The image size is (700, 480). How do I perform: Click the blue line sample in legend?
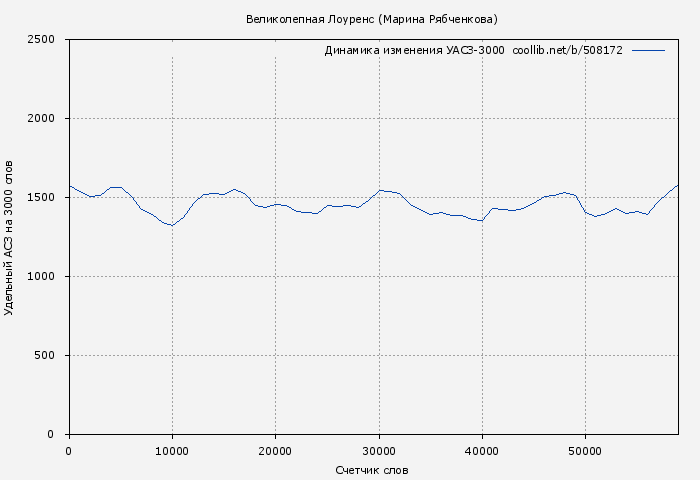click(648, 50)
